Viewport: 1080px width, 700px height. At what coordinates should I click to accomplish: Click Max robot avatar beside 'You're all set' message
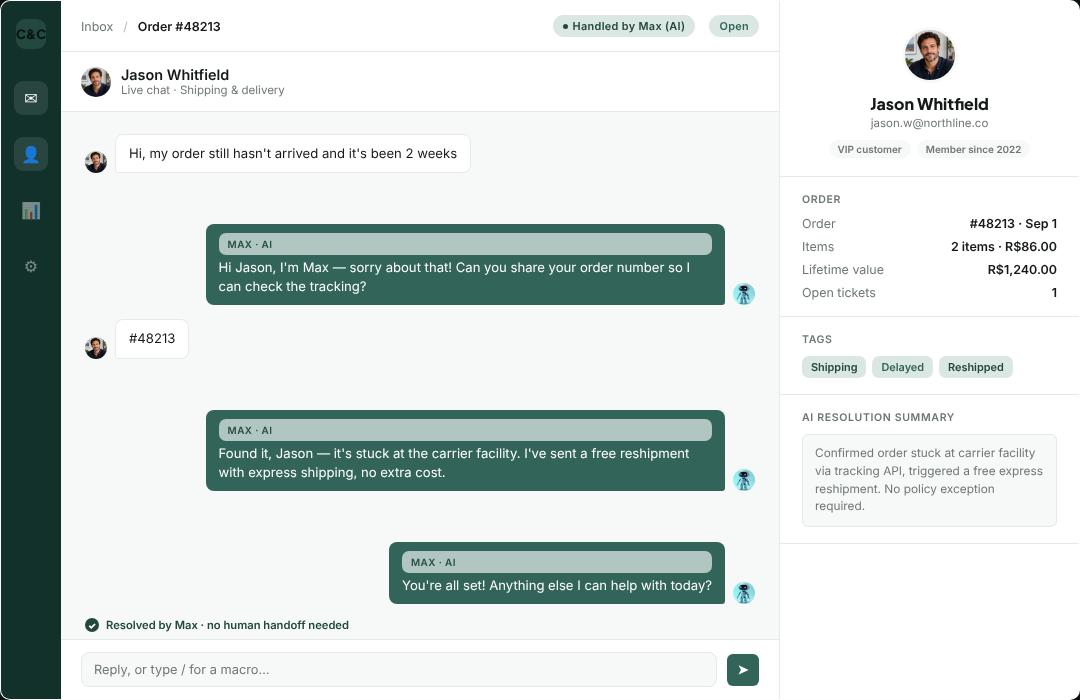[744, 593]
